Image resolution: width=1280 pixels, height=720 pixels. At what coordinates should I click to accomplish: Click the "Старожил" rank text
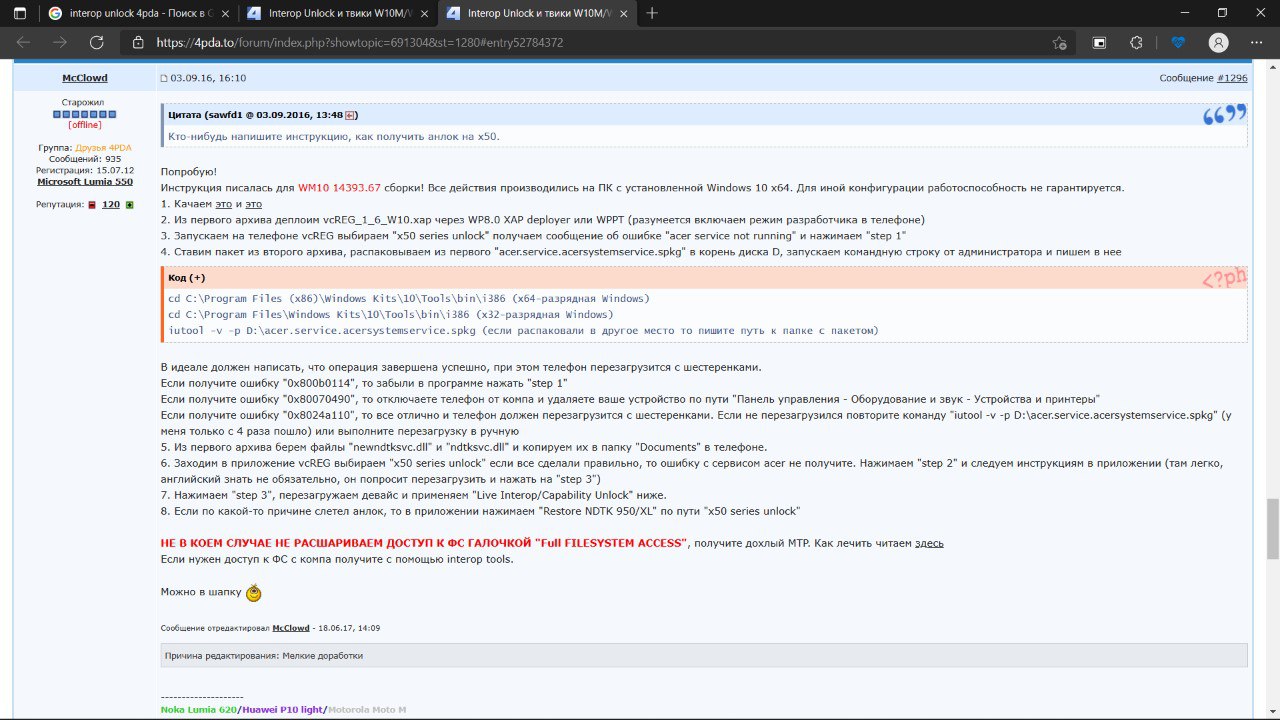tap(85, 102)
